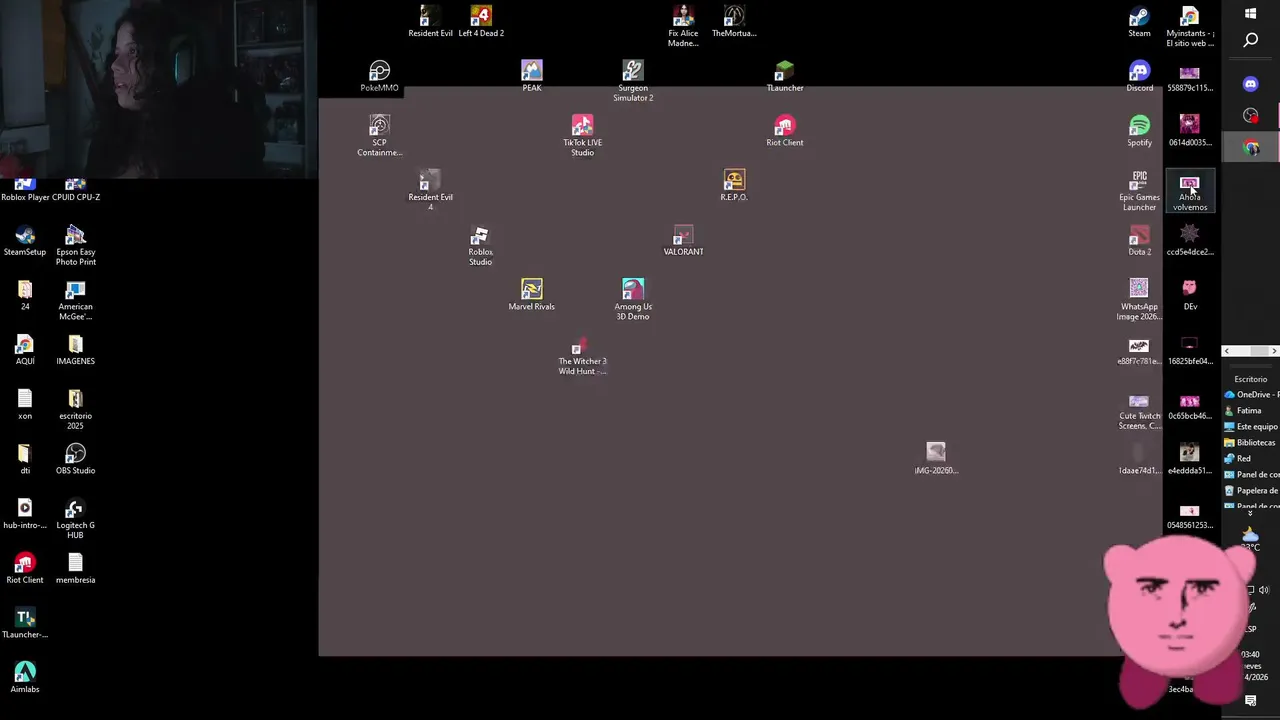Open the Myinstants web shortcut
This screenshot has height=720, width=1280.
(1190, 27)
